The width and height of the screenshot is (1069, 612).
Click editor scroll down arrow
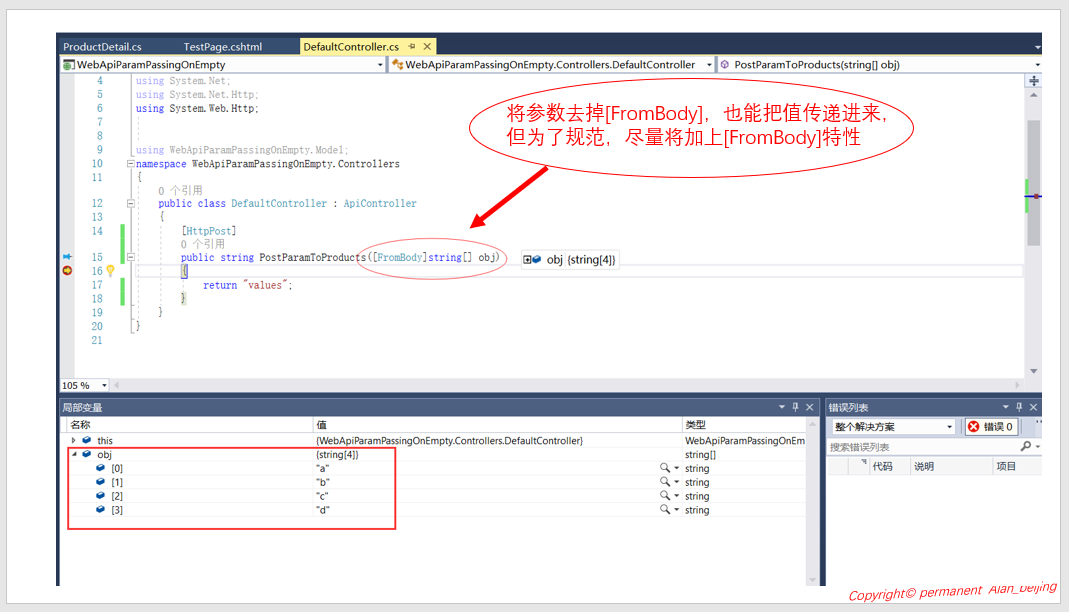[x=1034, y=371]
